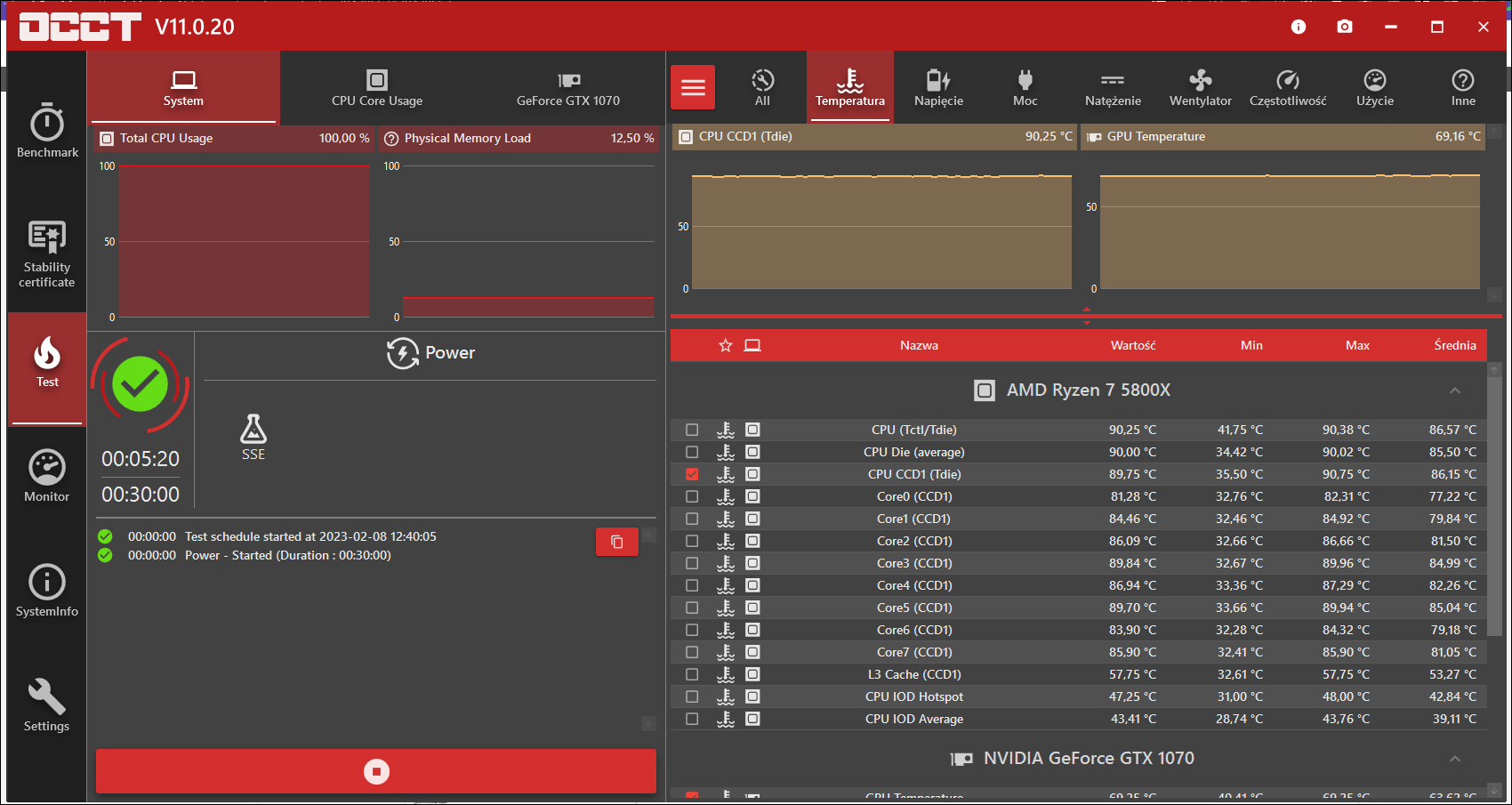Uncheck the CPU CCD1 (Tdie) checkbox
Image resolution: width=1512 pixels, height=805 pixels.
[x=692, y=474]
